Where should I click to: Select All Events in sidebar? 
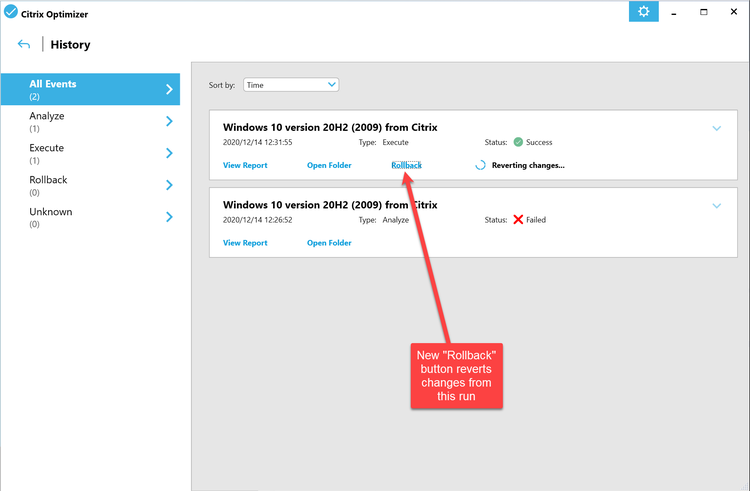[x=90, y=89]
